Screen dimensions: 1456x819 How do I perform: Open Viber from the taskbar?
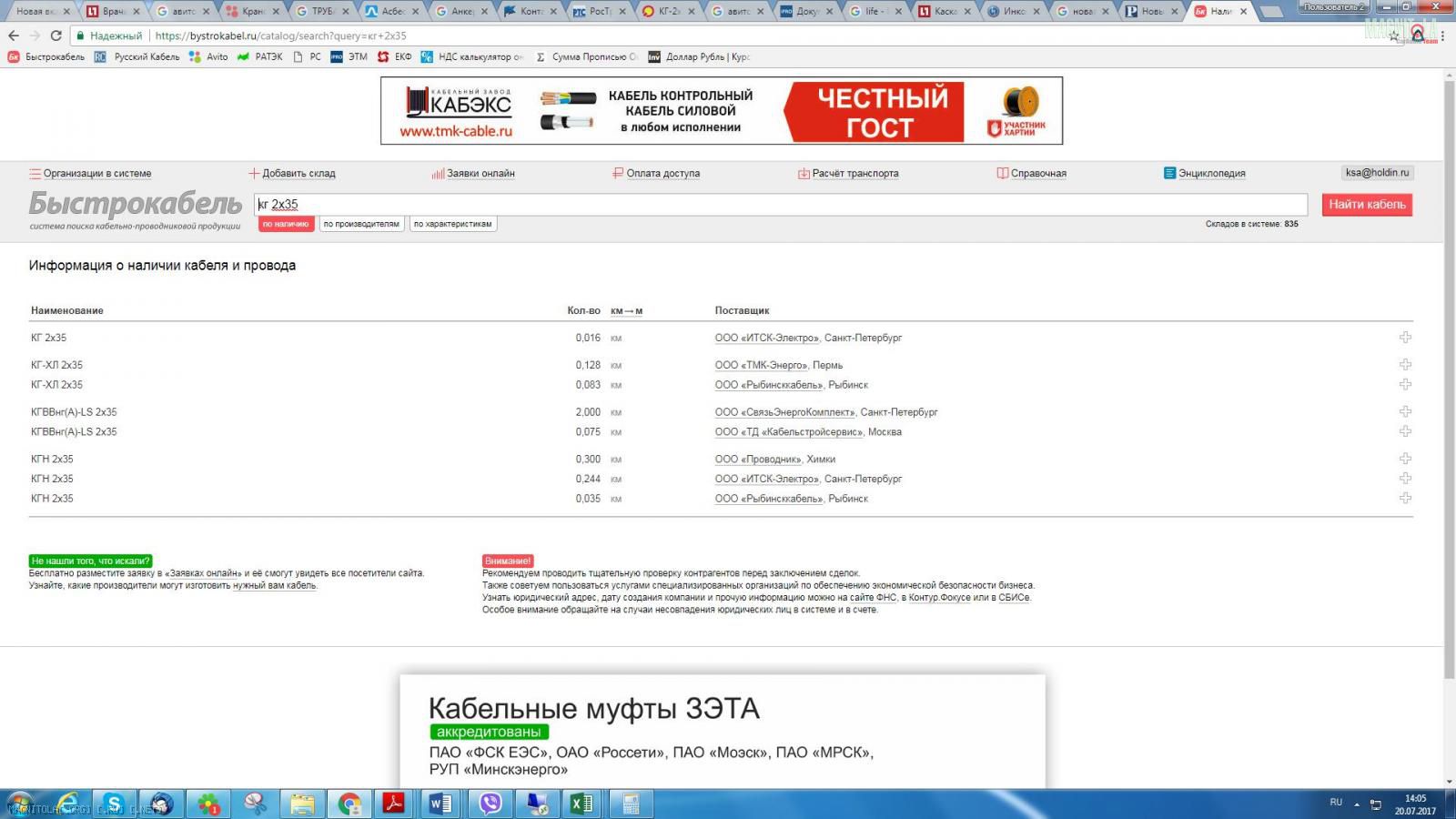point(490,804)
